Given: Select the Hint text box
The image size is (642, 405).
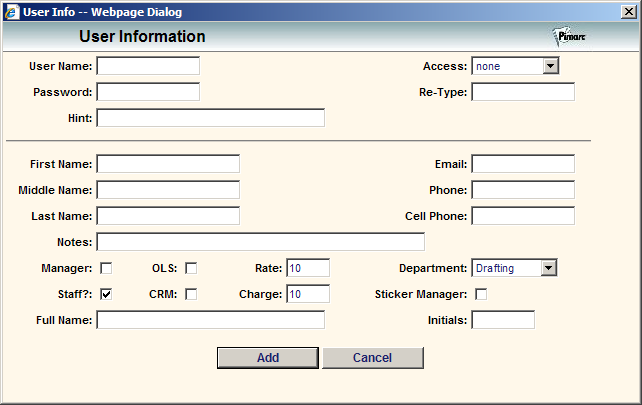Looking at the screenshot, I should coord(210,118).
